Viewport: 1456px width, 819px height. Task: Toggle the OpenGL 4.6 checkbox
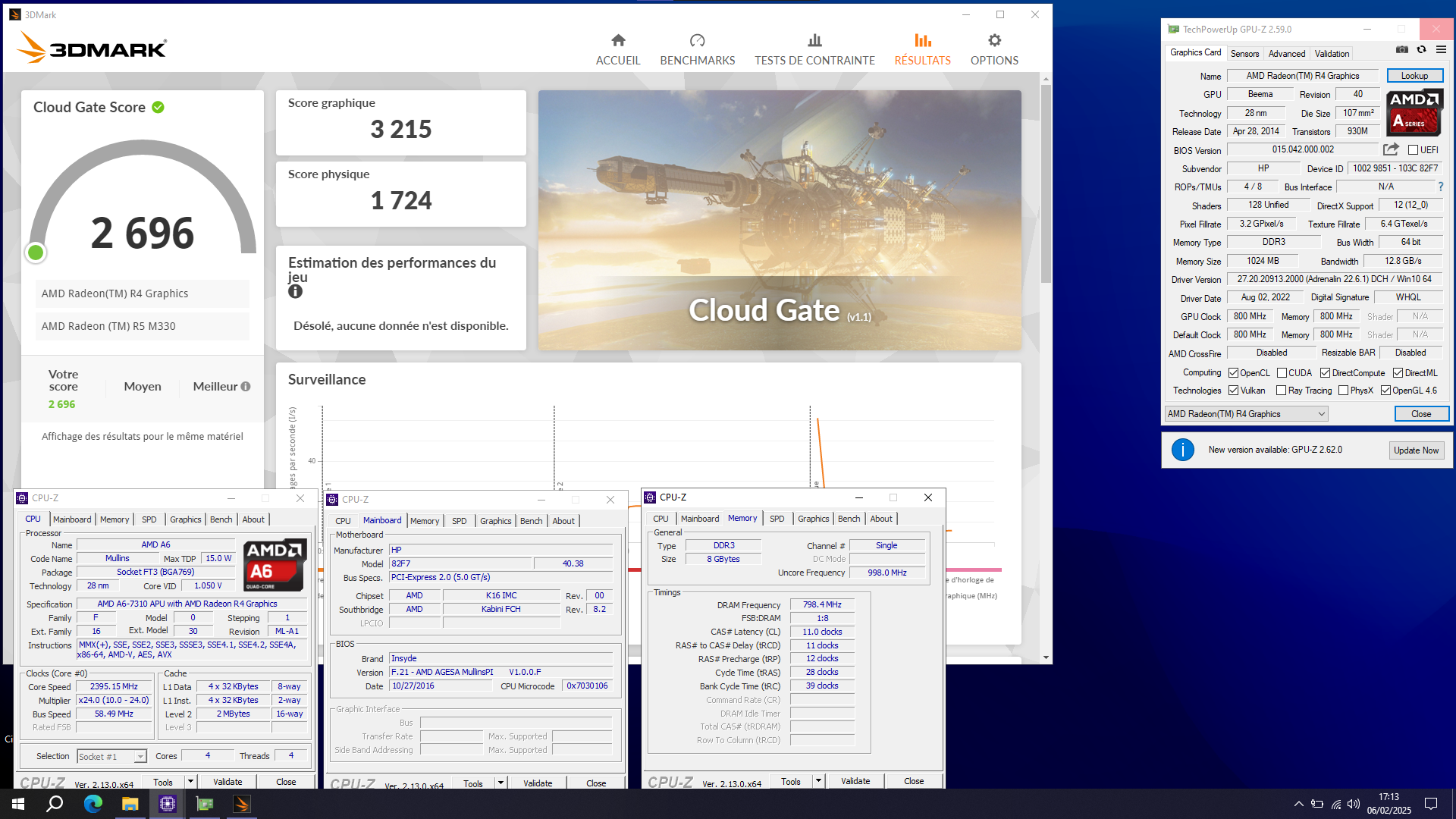click(1385, 391)
